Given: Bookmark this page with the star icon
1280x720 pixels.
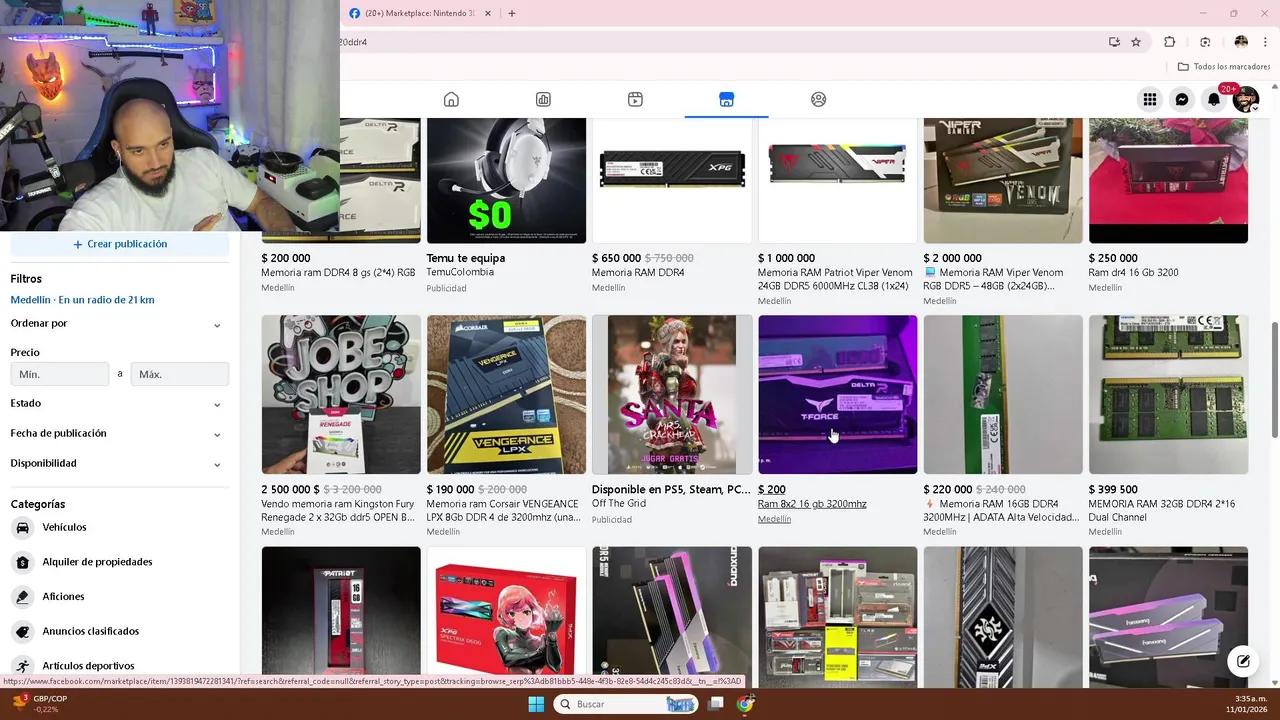Looking at the screenshot, I should 1136,42.
